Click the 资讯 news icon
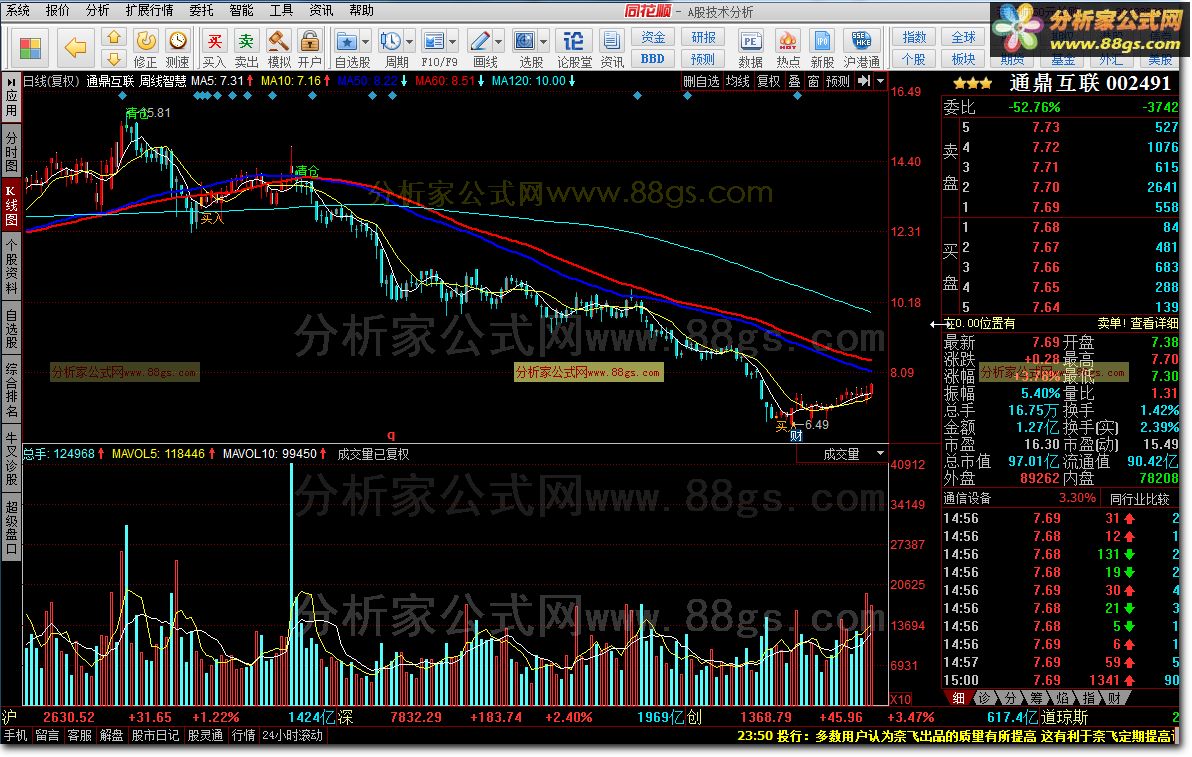The width and height of the screenshot is (1192, 757). pyautogui.click(x=611, y=41)
